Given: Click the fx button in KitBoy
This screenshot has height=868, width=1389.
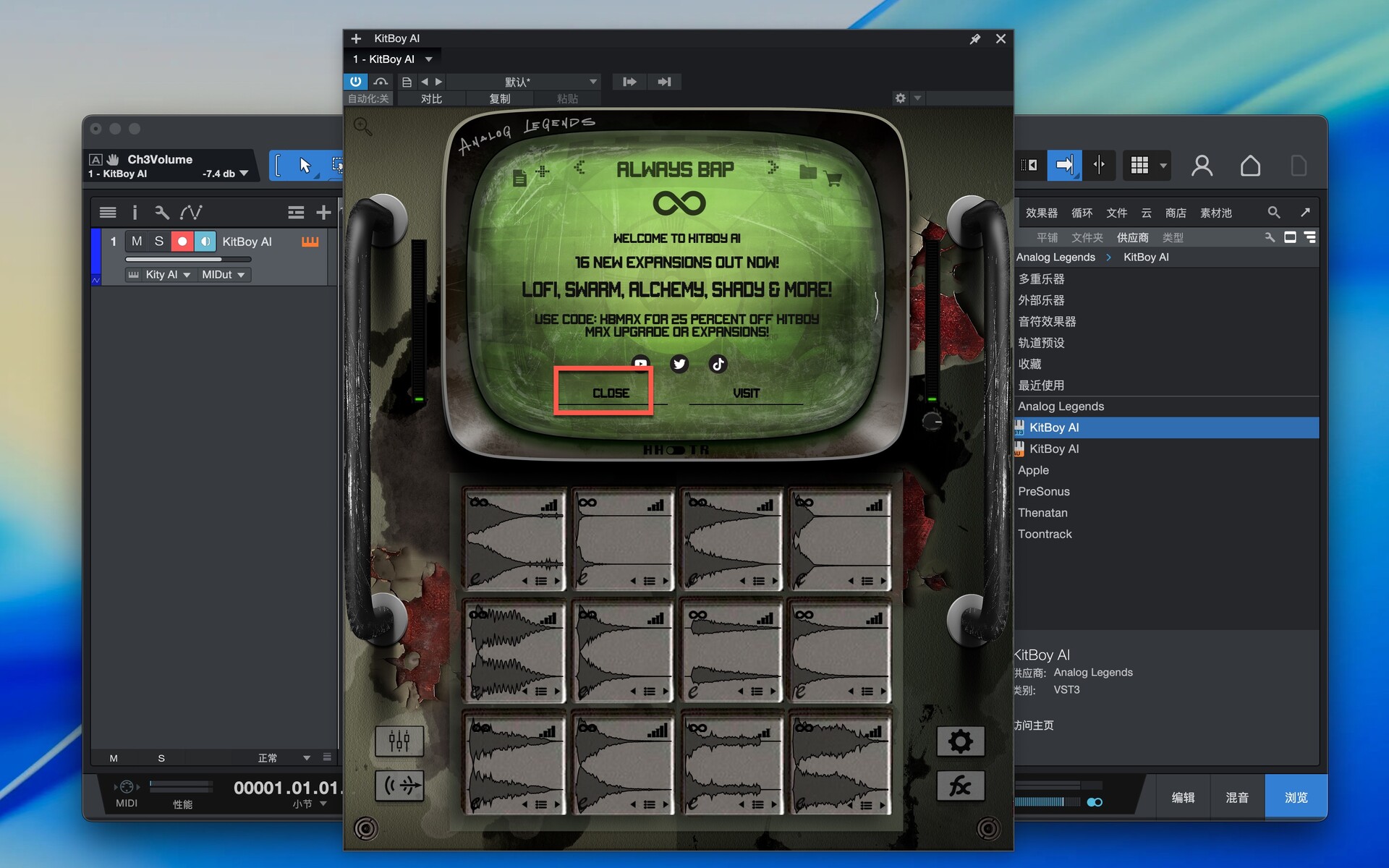Looking at the screenshot, I should [x=960, y=786].
